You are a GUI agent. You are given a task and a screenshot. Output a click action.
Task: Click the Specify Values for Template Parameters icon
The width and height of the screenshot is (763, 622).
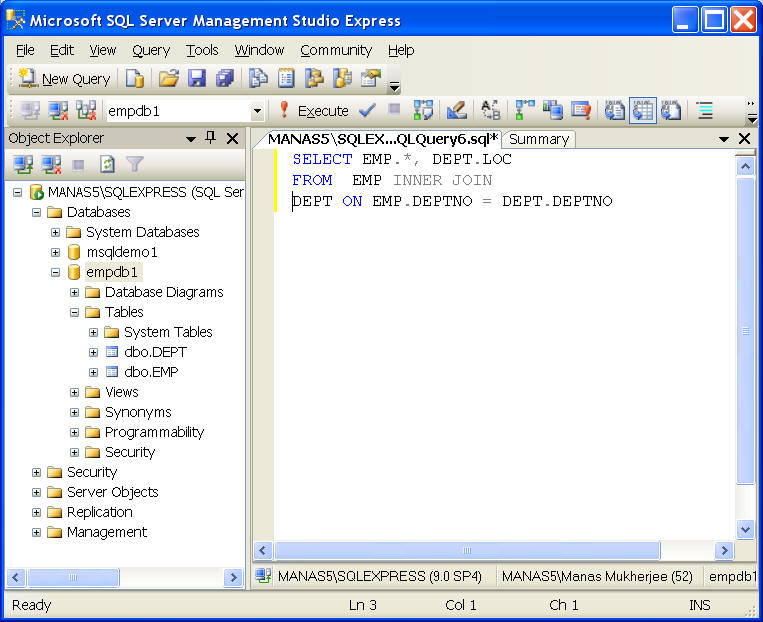coord(490,110)
